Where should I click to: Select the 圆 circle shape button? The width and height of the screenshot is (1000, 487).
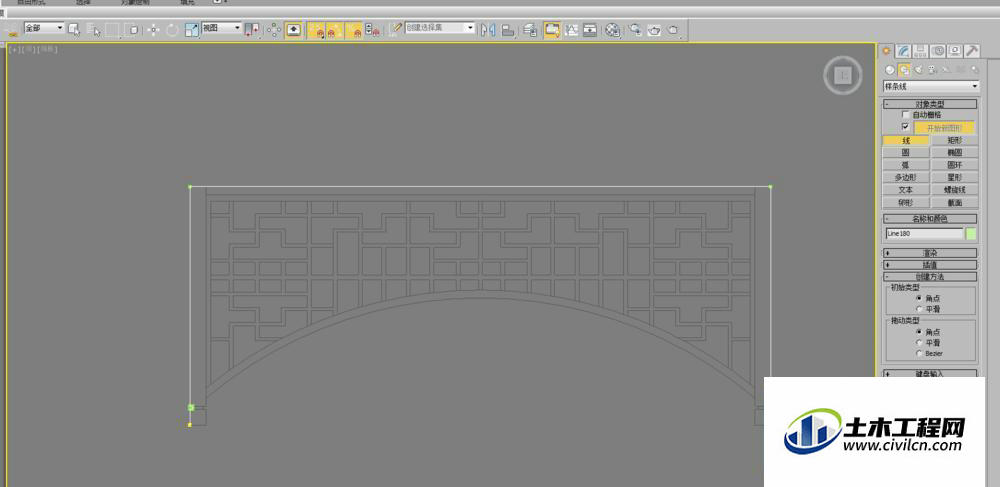point(906,152)
